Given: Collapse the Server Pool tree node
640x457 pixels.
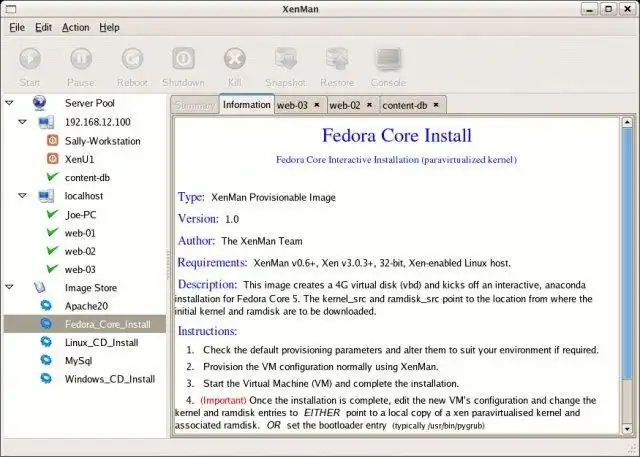Looking at the screenshot, I should (9, 103).
